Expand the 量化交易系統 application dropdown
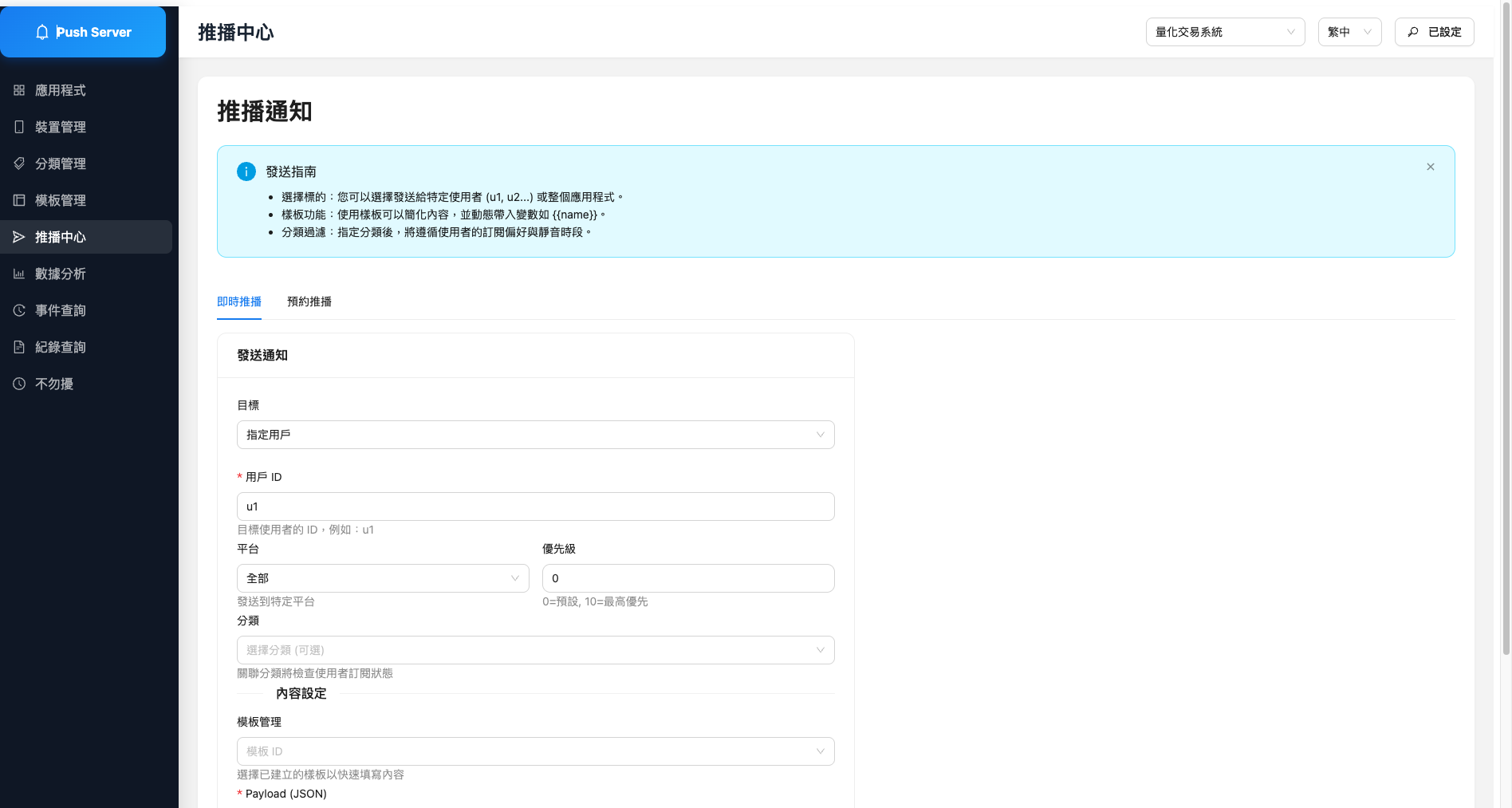 coord(1225,32)
